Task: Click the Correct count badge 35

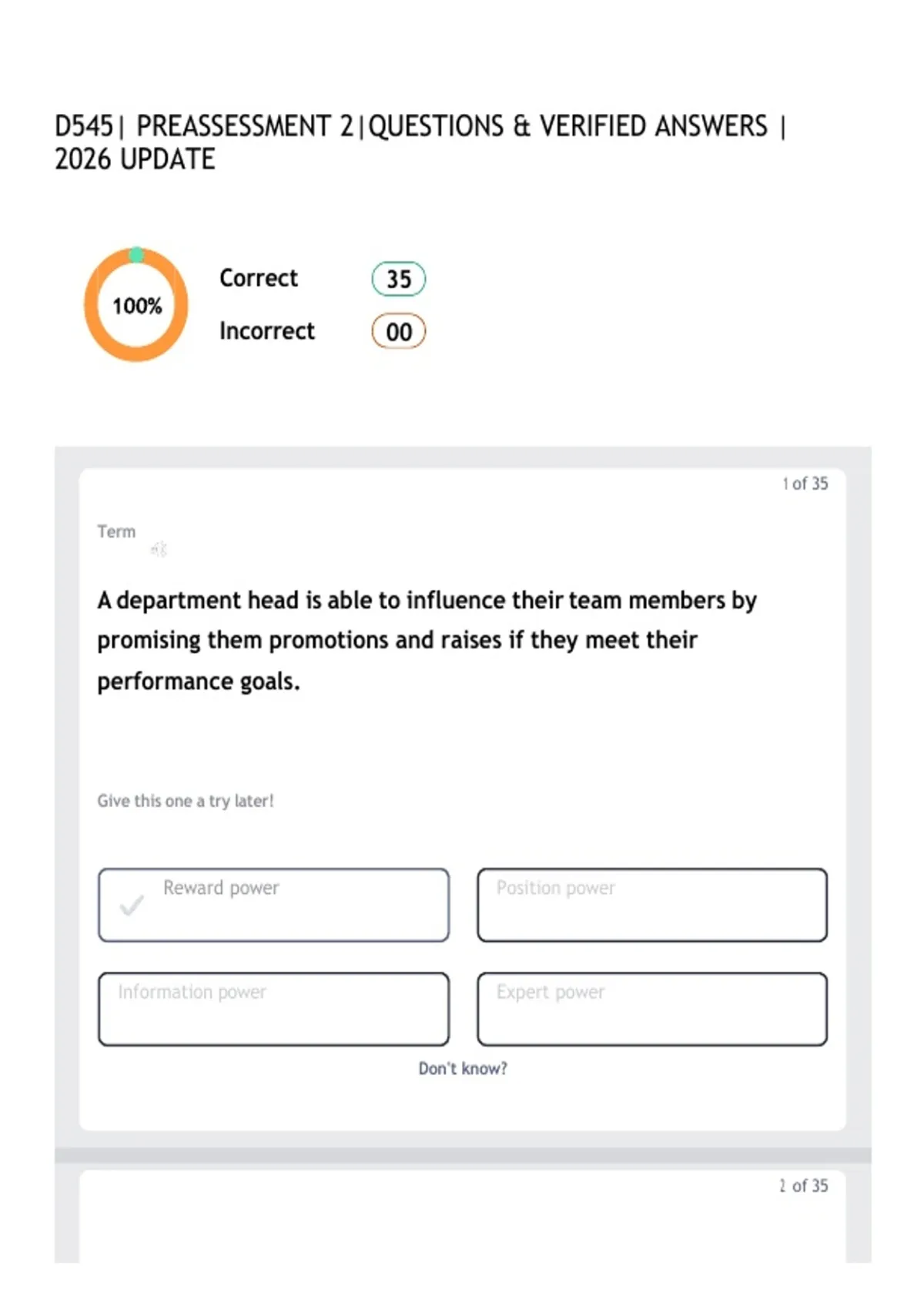Action: [399, 279]
